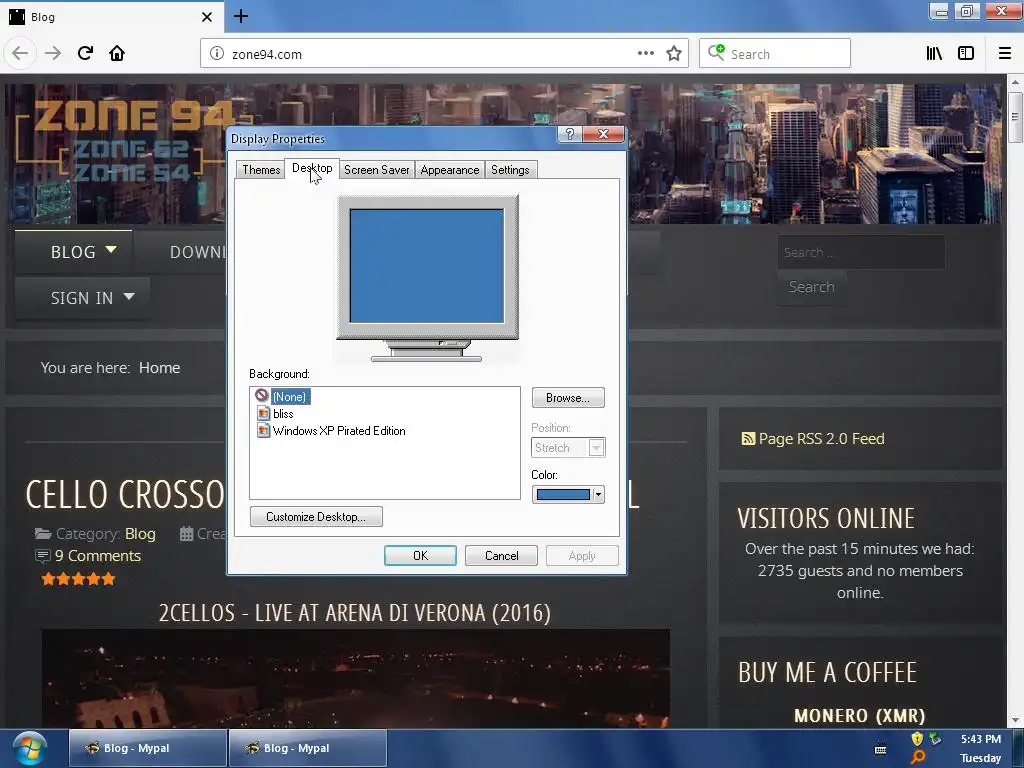Click Cancel in Display Properties

point(501,556)
